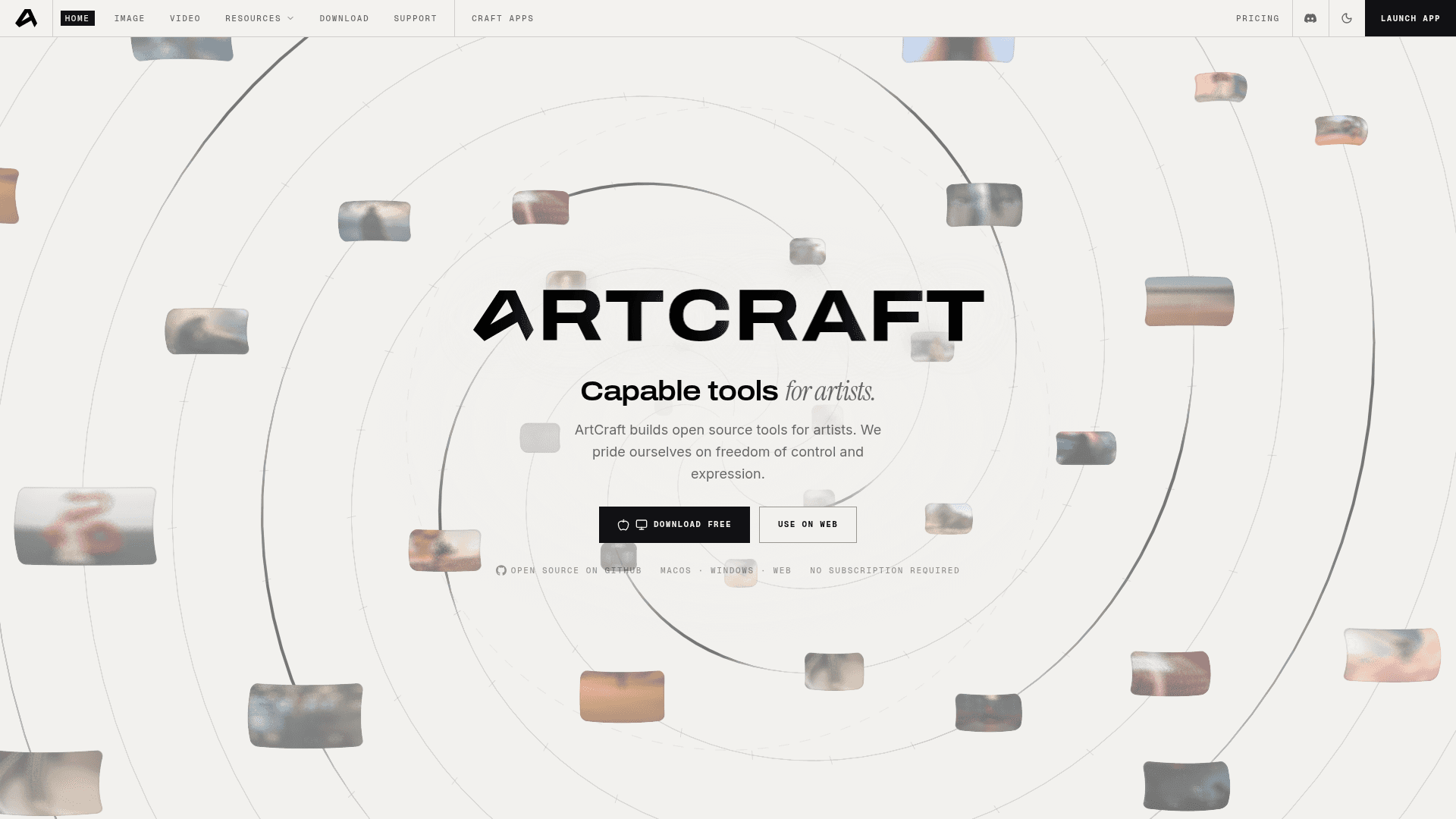Open the Discord icon link

tap(1310, 18)
